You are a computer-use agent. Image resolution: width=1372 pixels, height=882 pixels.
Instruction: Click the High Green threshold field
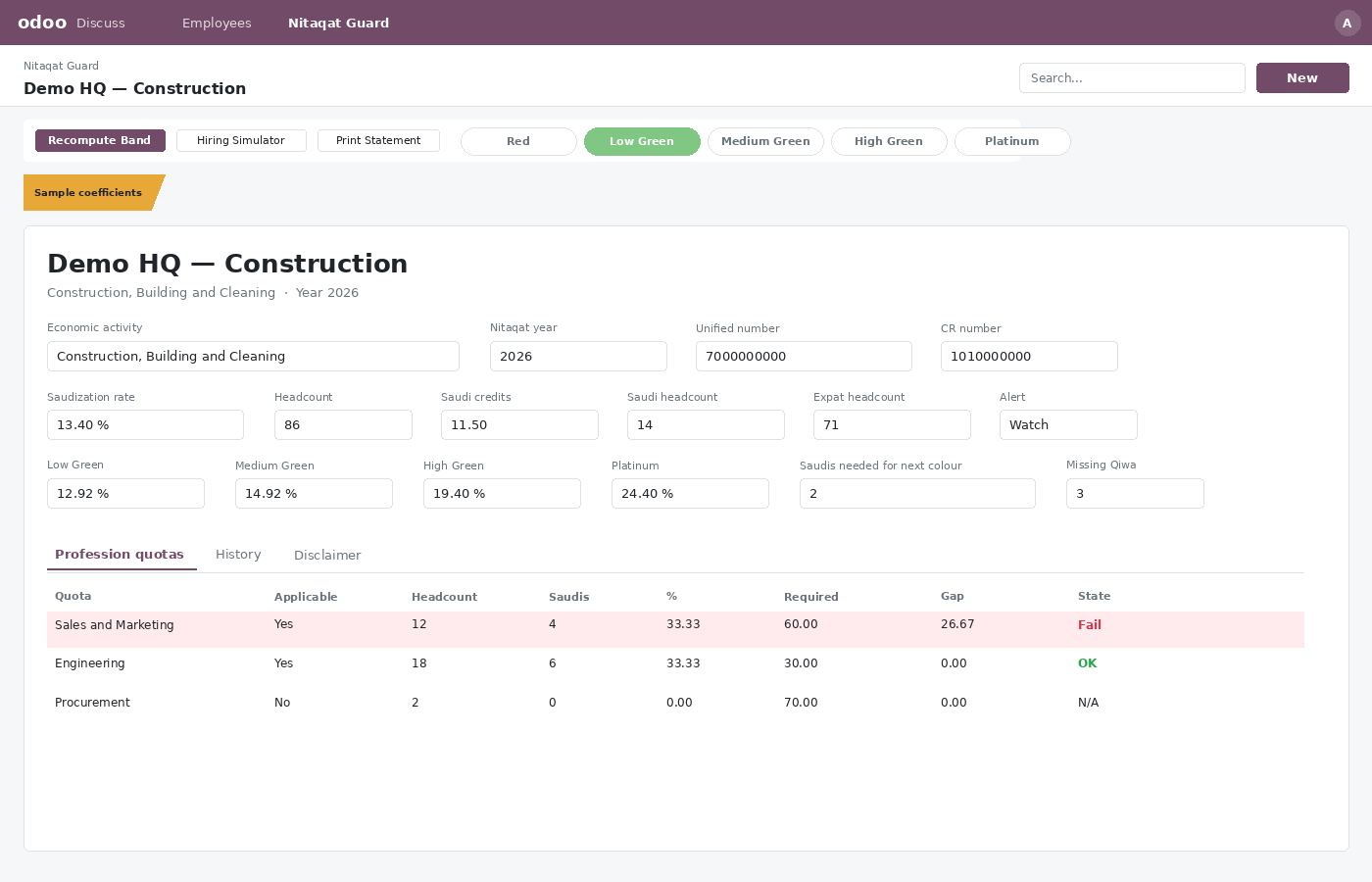point(502,493)
